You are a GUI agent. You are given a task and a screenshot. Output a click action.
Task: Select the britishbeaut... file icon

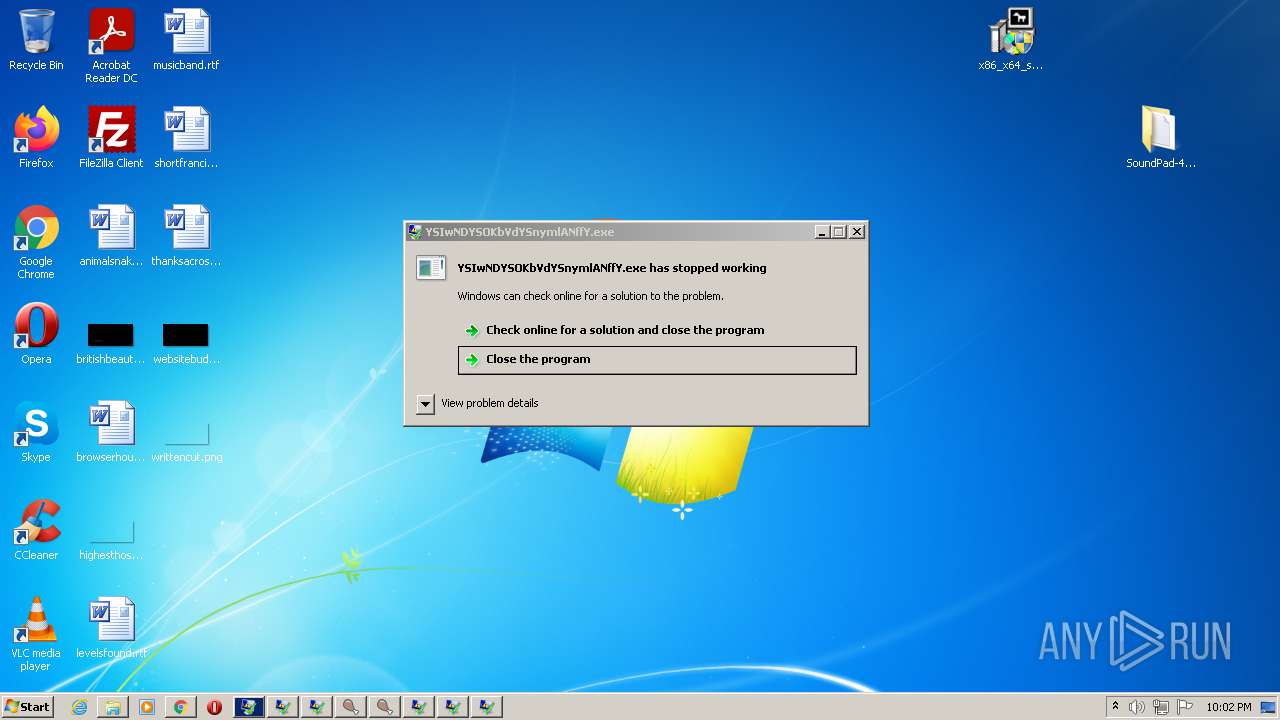tap(111, 343)
